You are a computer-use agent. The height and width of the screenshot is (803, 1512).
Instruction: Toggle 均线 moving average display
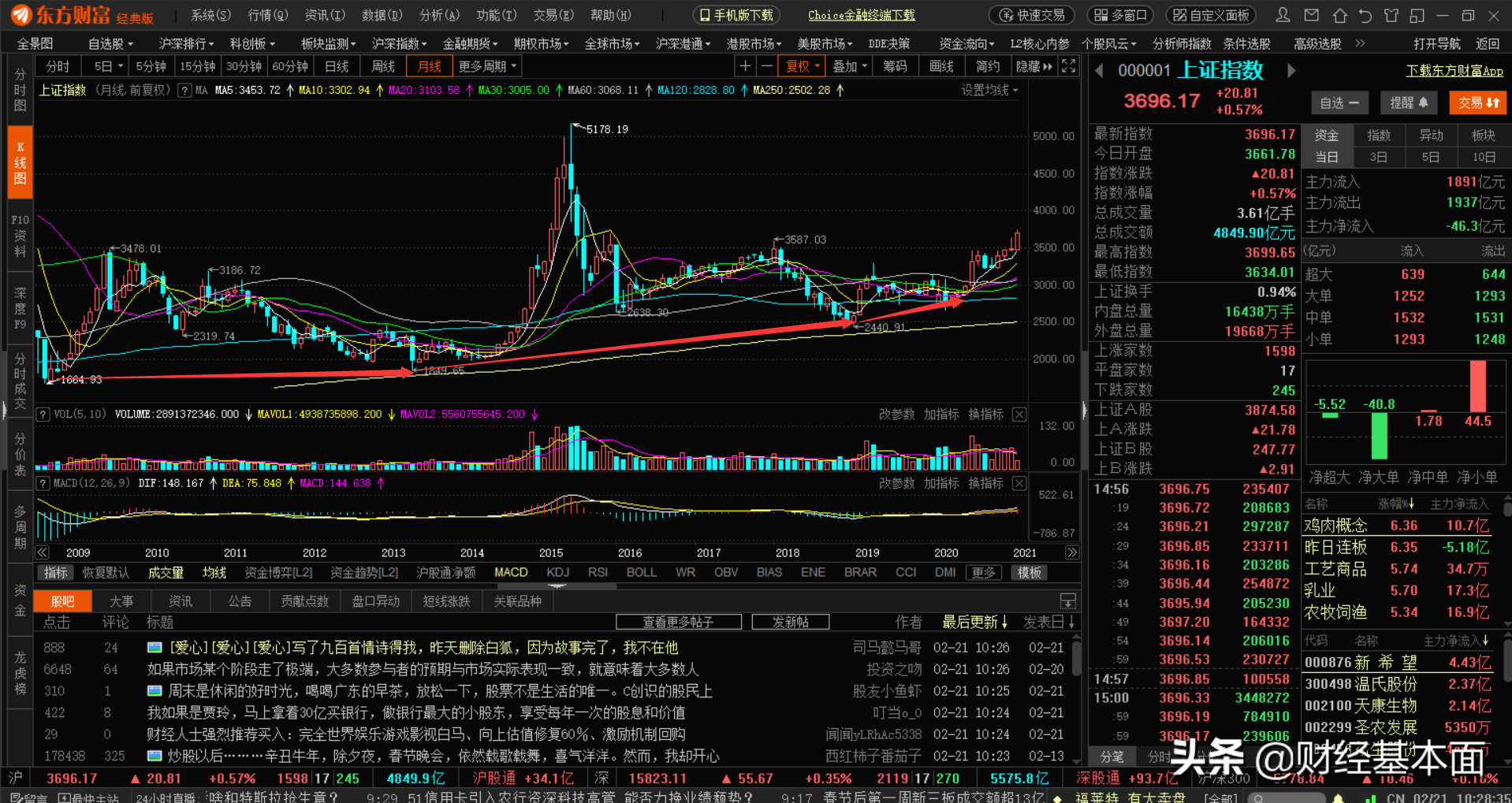pos(214,573)
